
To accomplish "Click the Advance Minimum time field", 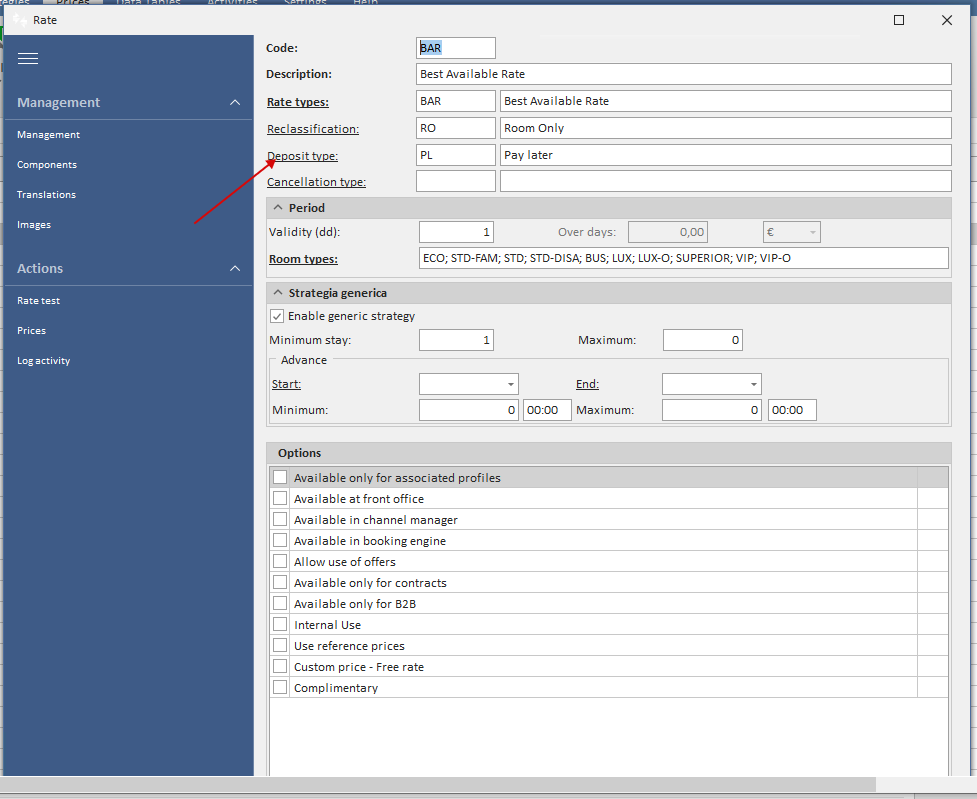I will (x=547, y=410).
